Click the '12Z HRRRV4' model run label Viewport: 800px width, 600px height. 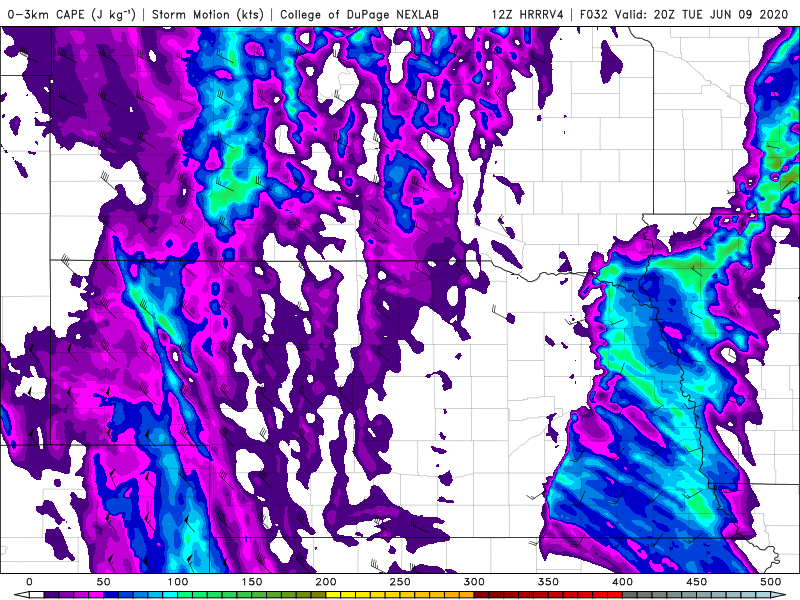[528, 14]
